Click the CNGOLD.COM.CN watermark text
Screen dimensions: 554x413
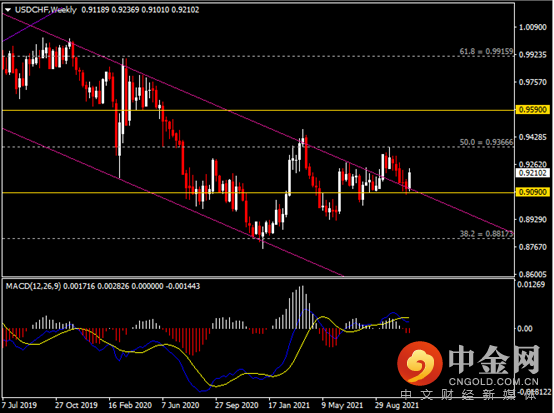click(x=494, y=382)
